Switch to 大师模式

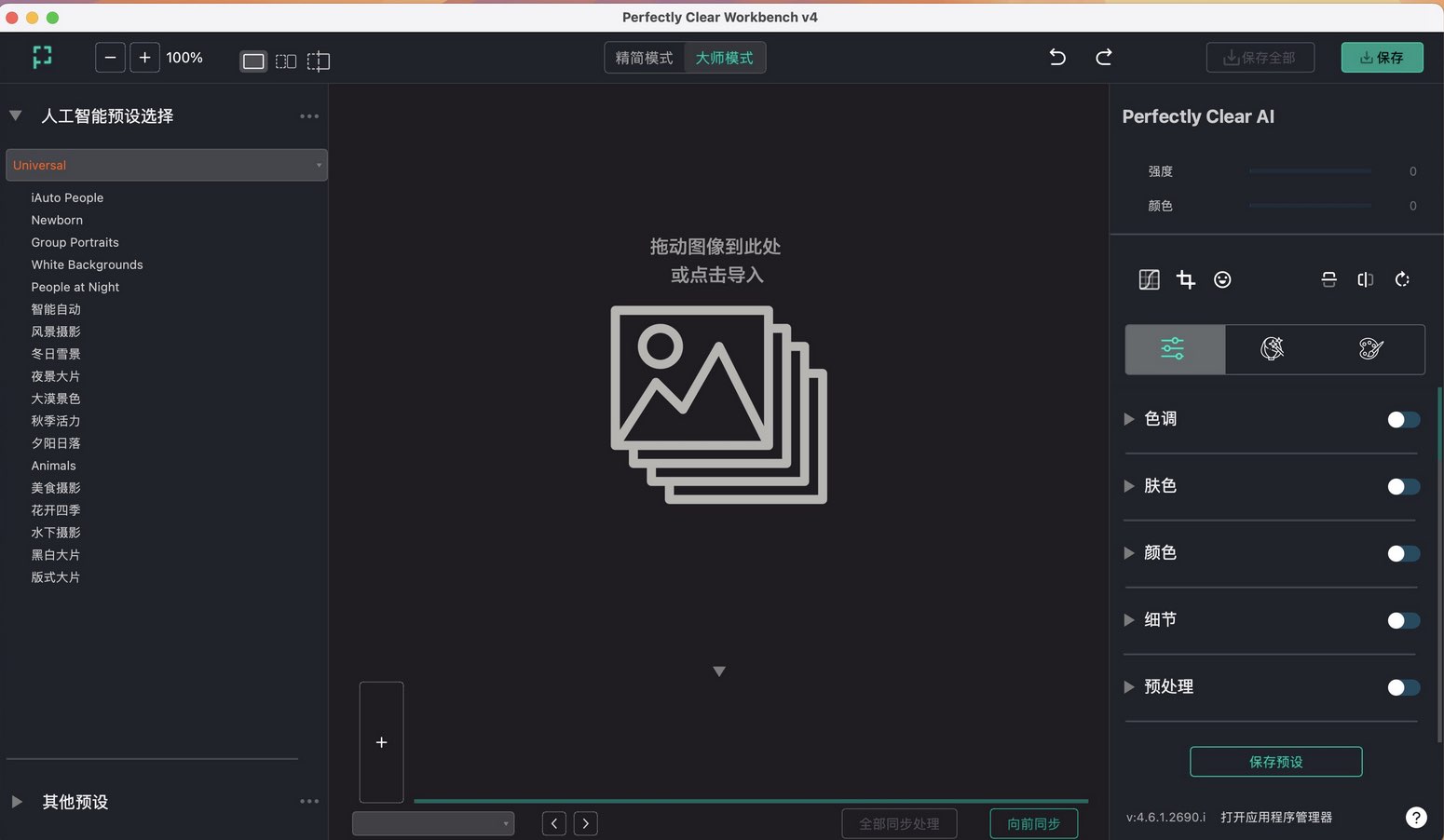(x=725, y=58)
